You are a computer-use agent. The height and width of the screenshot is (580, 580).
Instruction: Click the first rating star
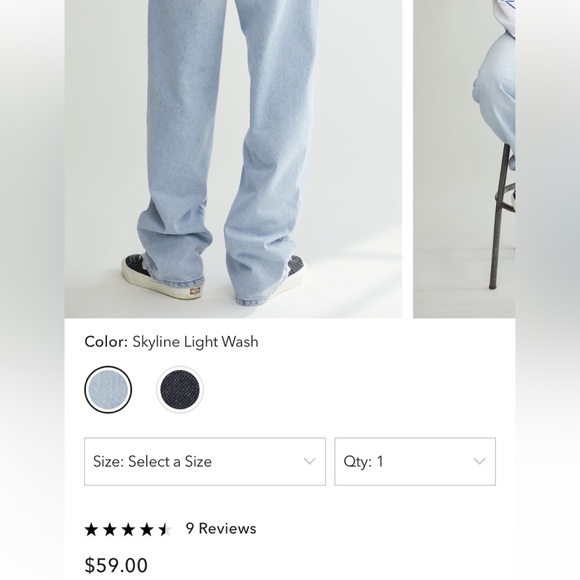[x=91, y=529]
